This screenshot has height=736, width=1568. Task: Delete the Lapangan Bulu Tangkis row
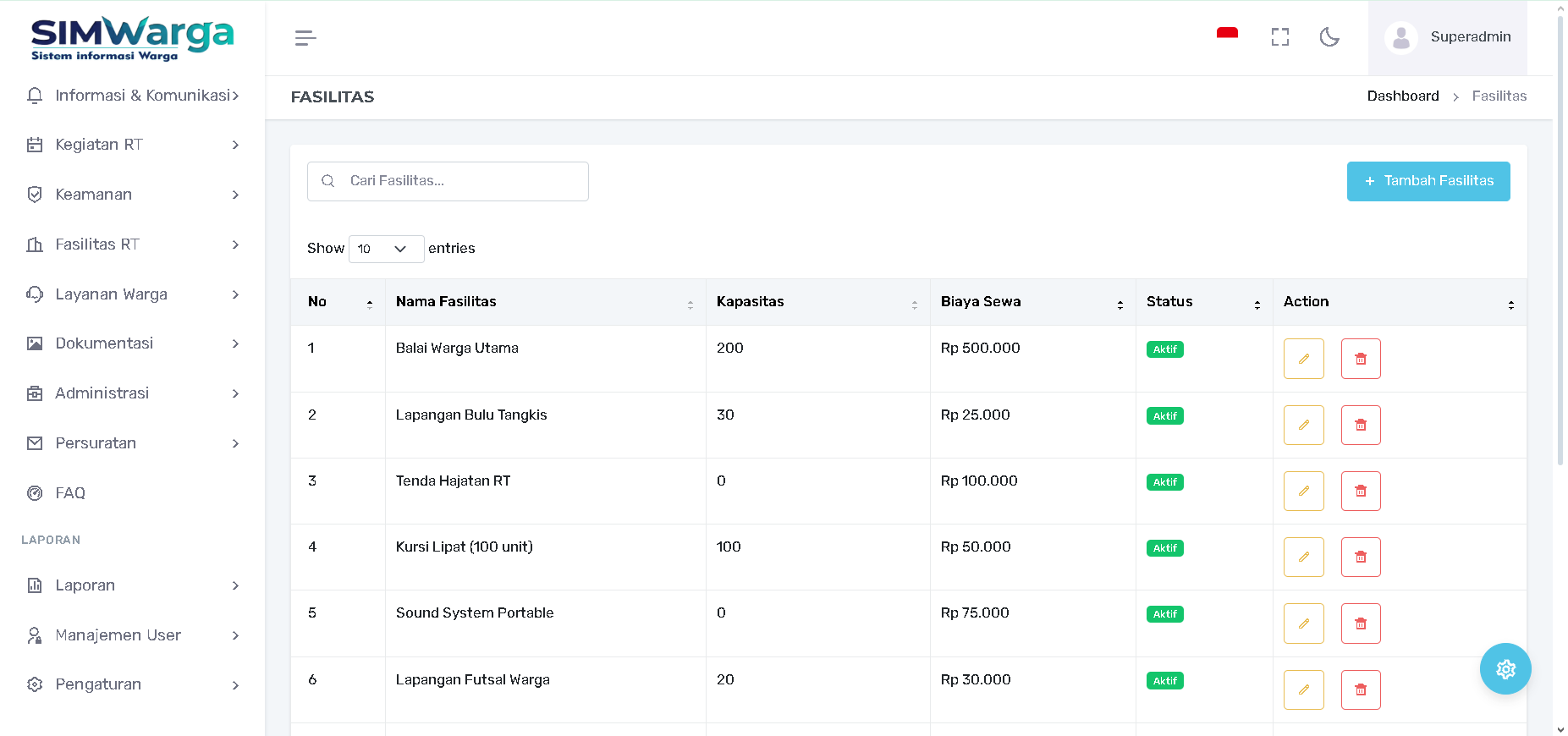[1360, 426]
